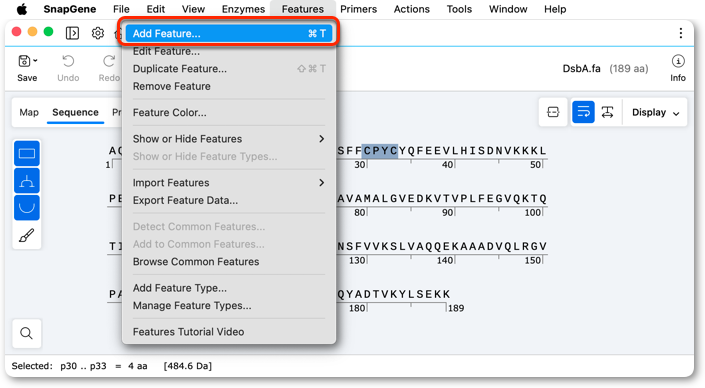Select Browse Common Features entry
The width and height of the screenshot is (705, 388).
click(228, 262)
